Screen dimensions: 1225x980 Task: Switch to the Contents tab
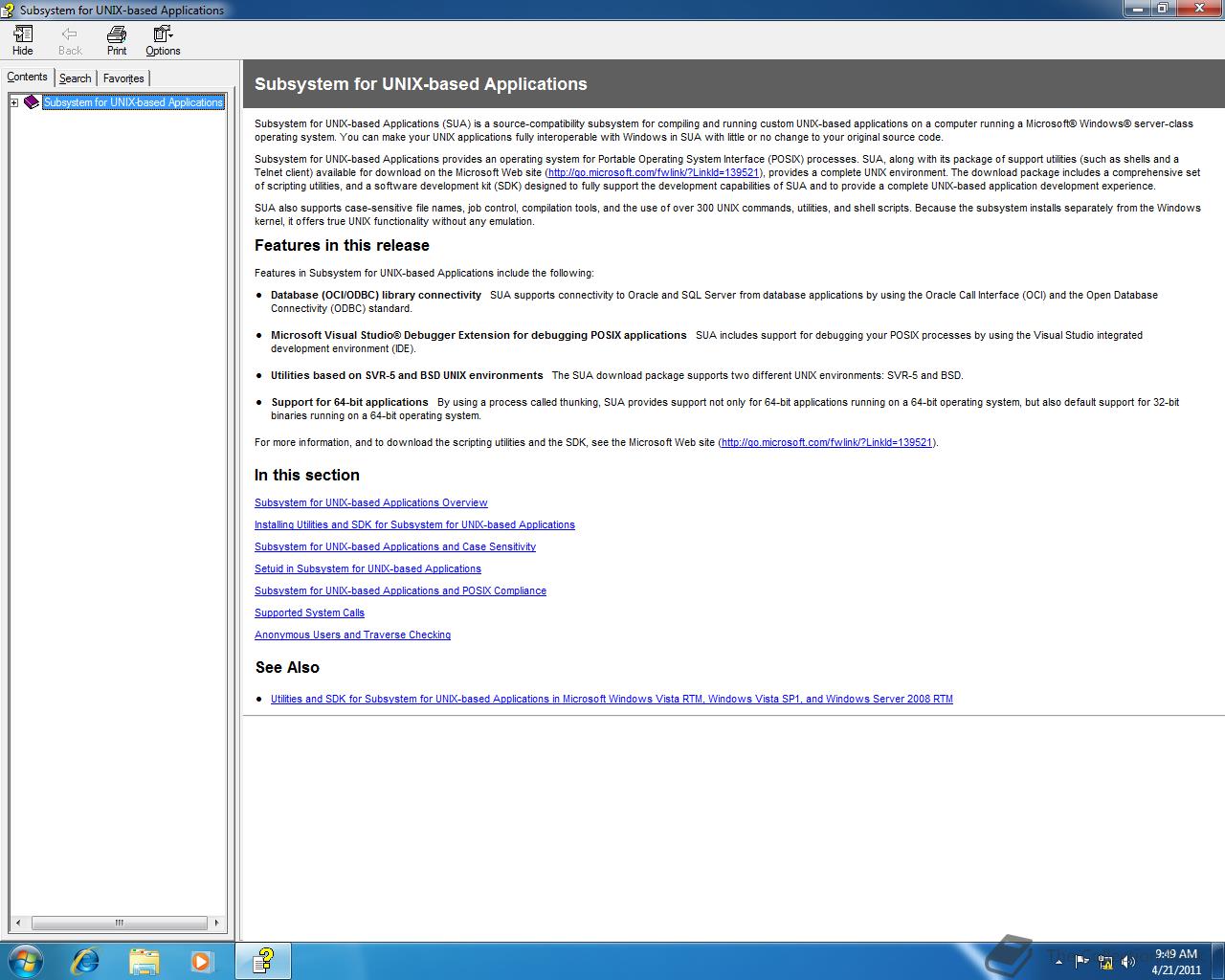click(x=27, y=77)
